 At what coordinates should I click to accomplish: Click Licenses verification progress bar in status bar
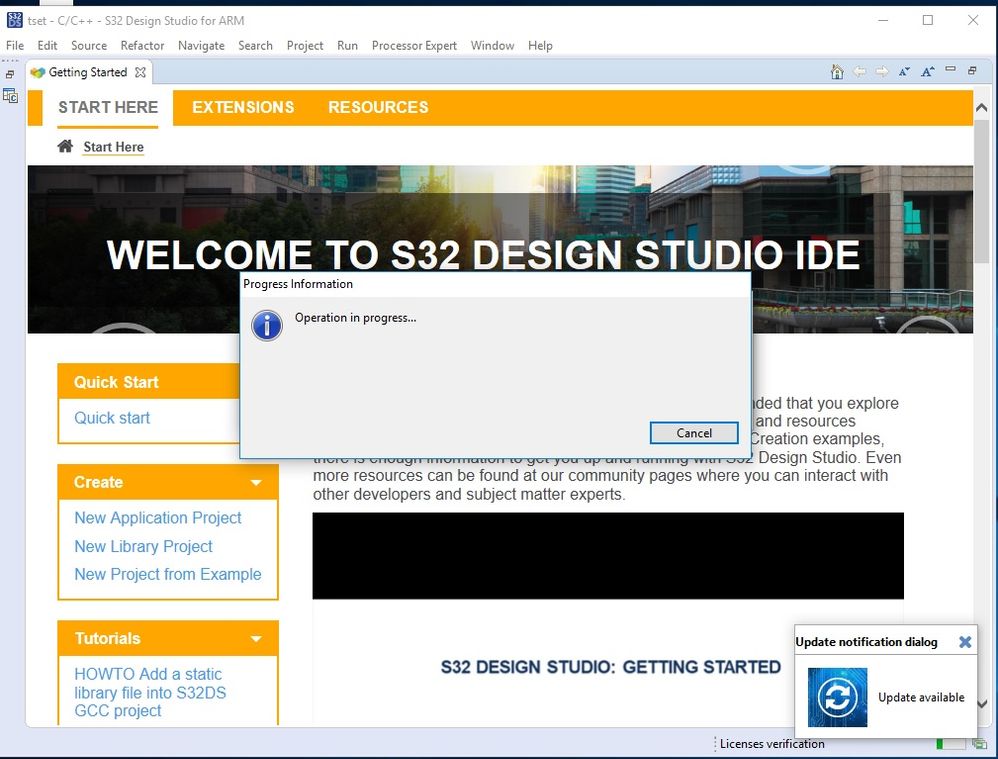[950, 744]
